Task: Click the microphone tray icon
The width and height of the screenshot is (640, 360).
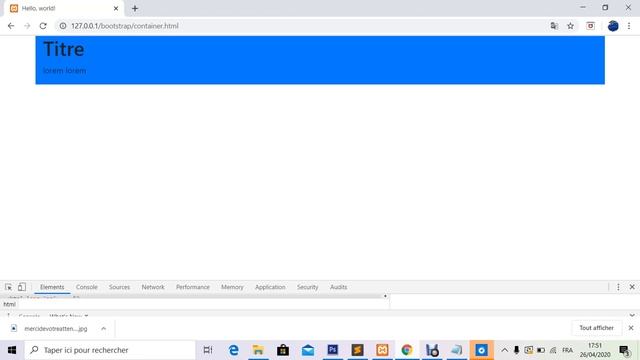Action: point(516,350)
